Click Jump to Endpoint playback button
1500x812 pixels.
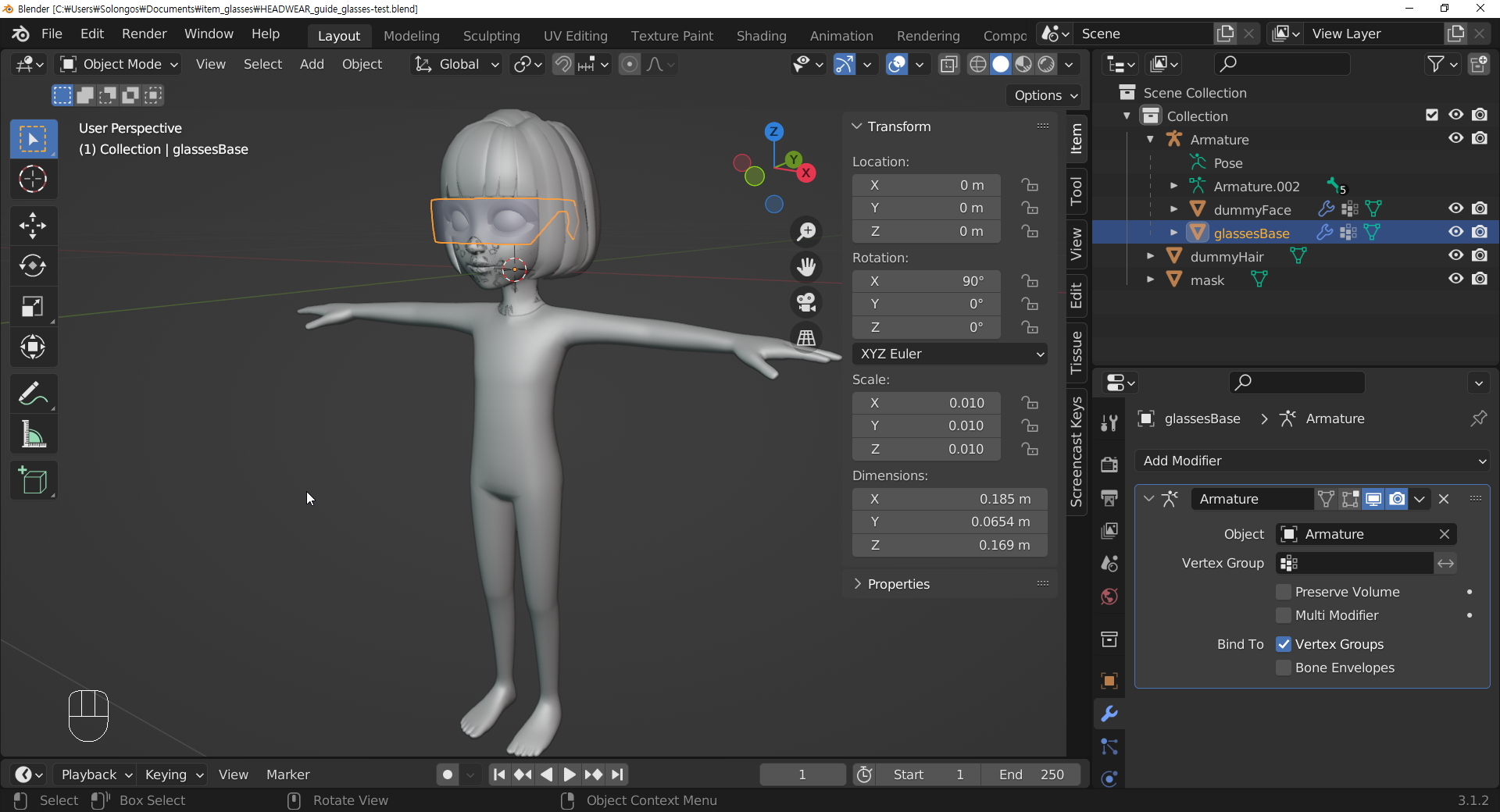pos(617,775)
